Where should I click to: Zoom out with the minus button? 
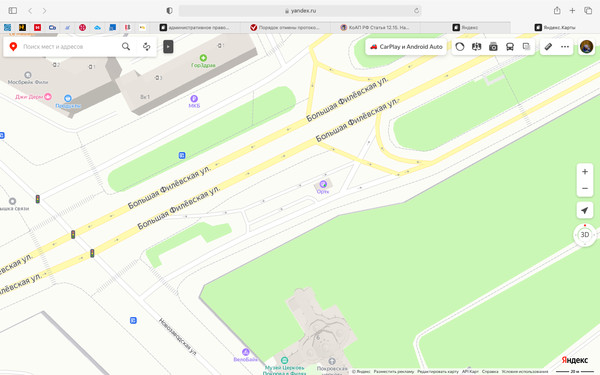click(585, 189)
